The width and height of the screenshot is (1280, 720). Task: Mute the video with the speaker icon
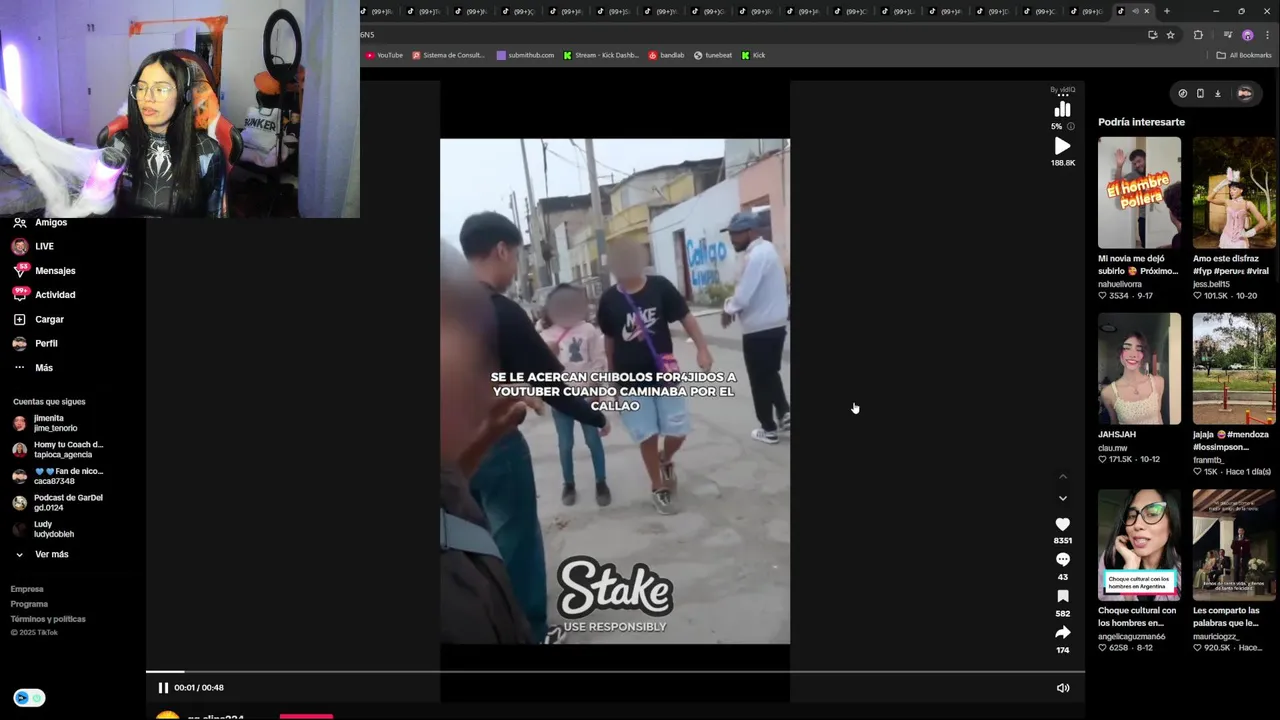click(1063, 688)
